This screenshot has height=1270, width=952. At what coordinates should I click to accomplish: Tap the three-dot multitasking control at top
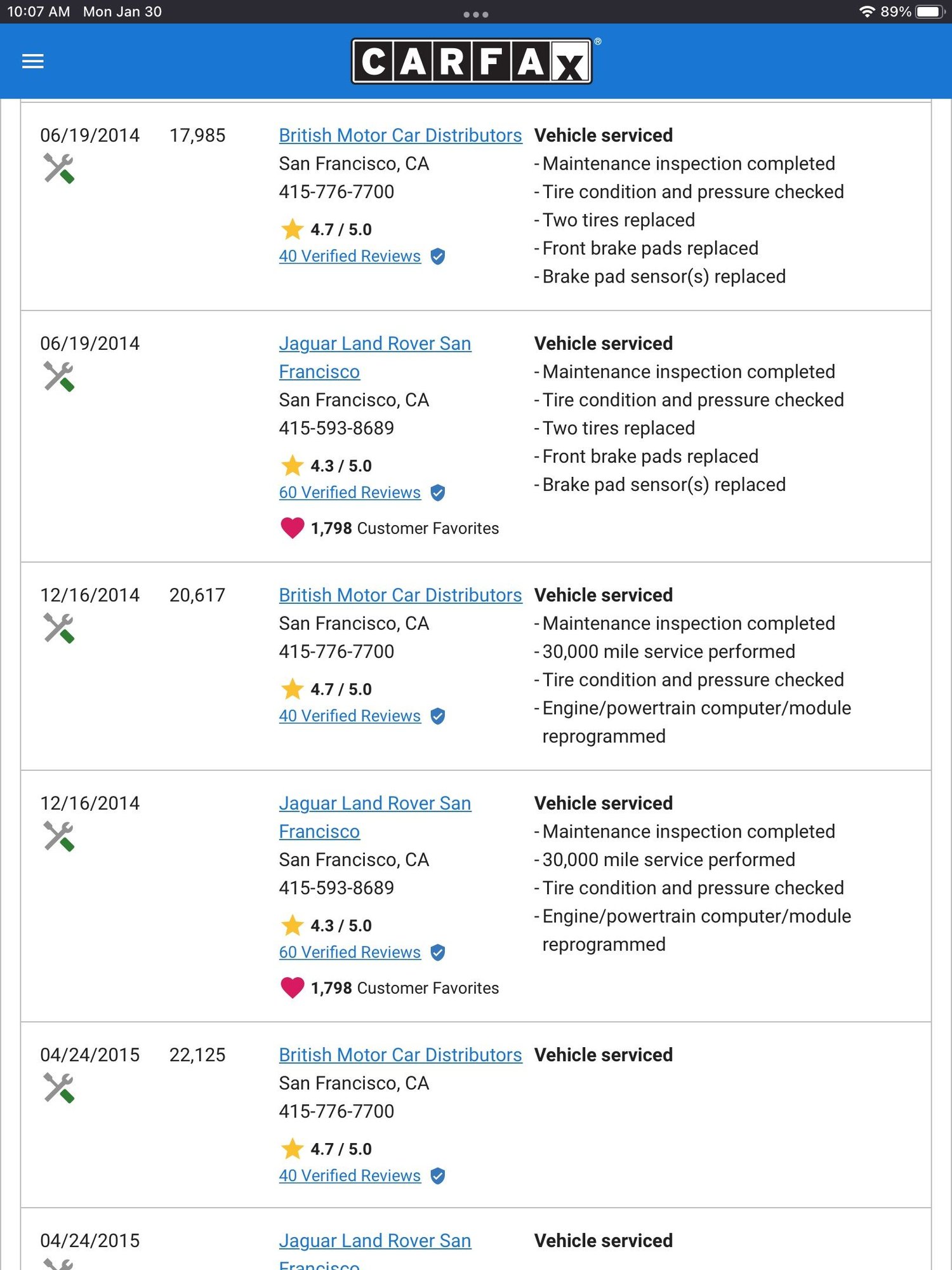(x=476, y=14)
